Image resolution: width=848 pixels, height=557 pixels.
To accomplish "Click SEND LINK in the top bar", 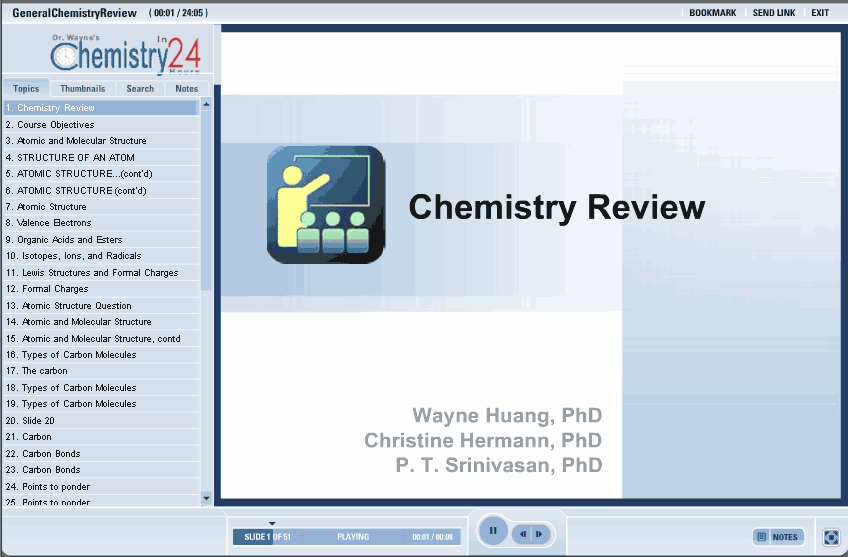I will pyautogui.click(x=773, y=13).
